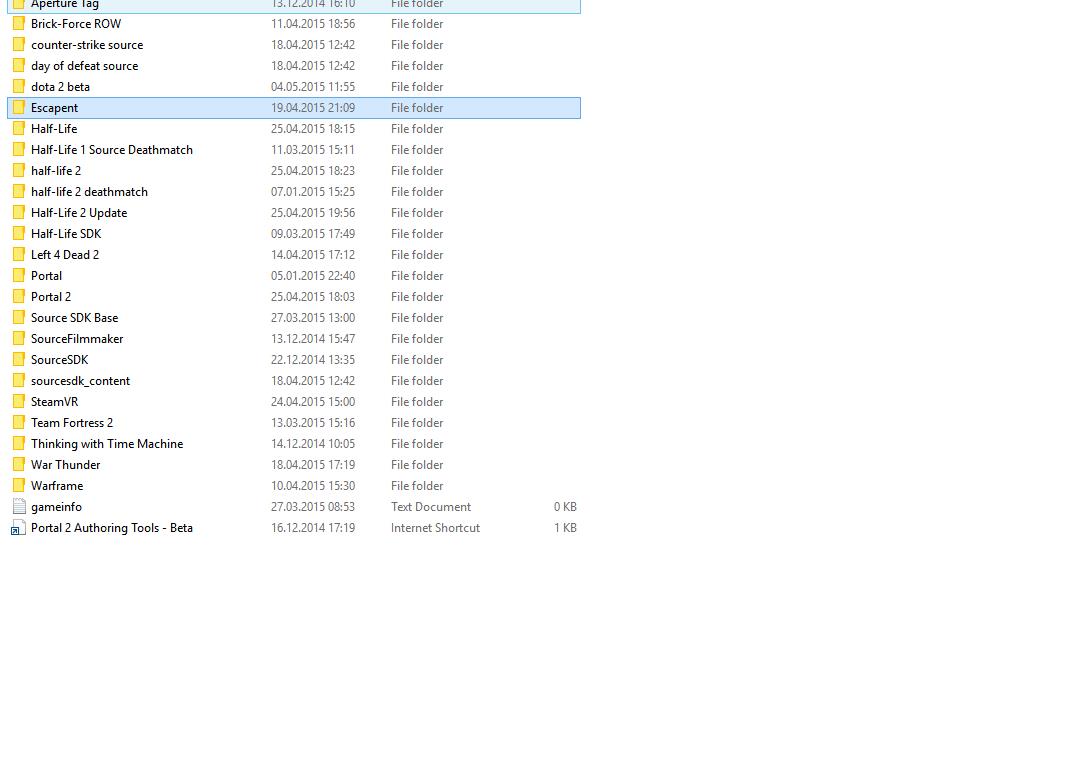
Task: Click the half-life 2 deathmatch folder icon
Action: (19, 192)
